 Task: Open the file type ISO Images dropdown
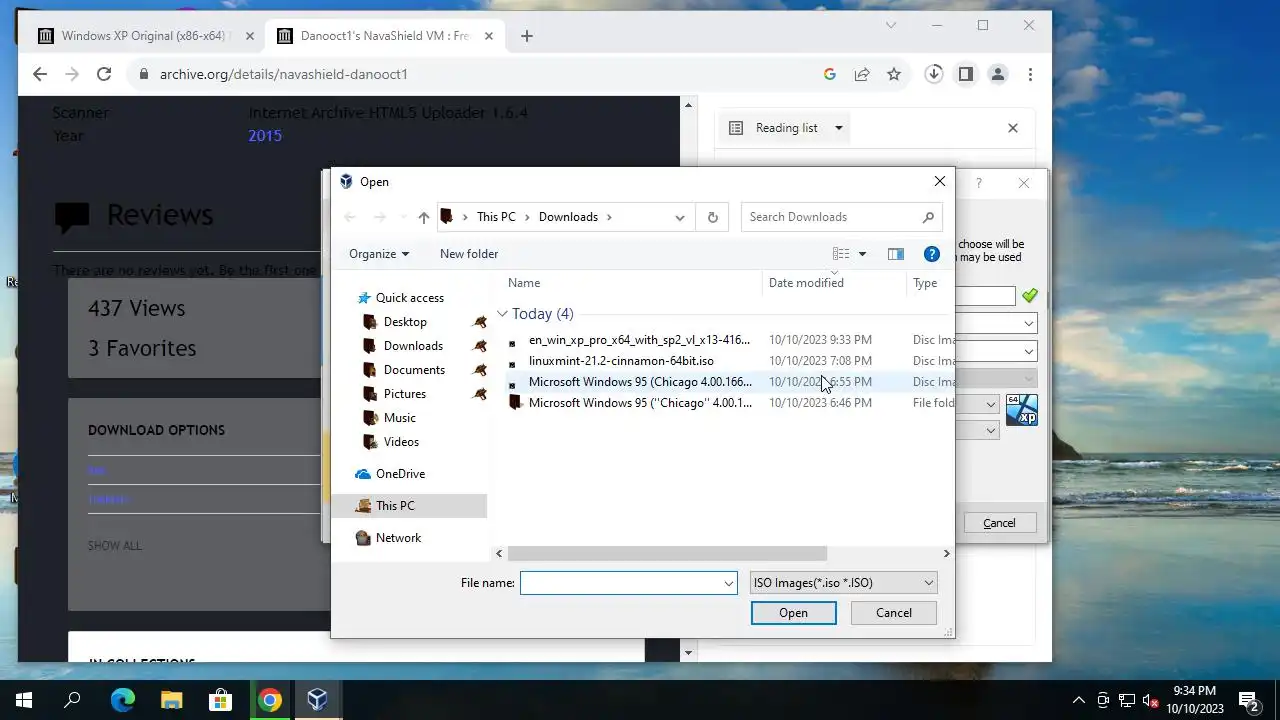(843, 583)
